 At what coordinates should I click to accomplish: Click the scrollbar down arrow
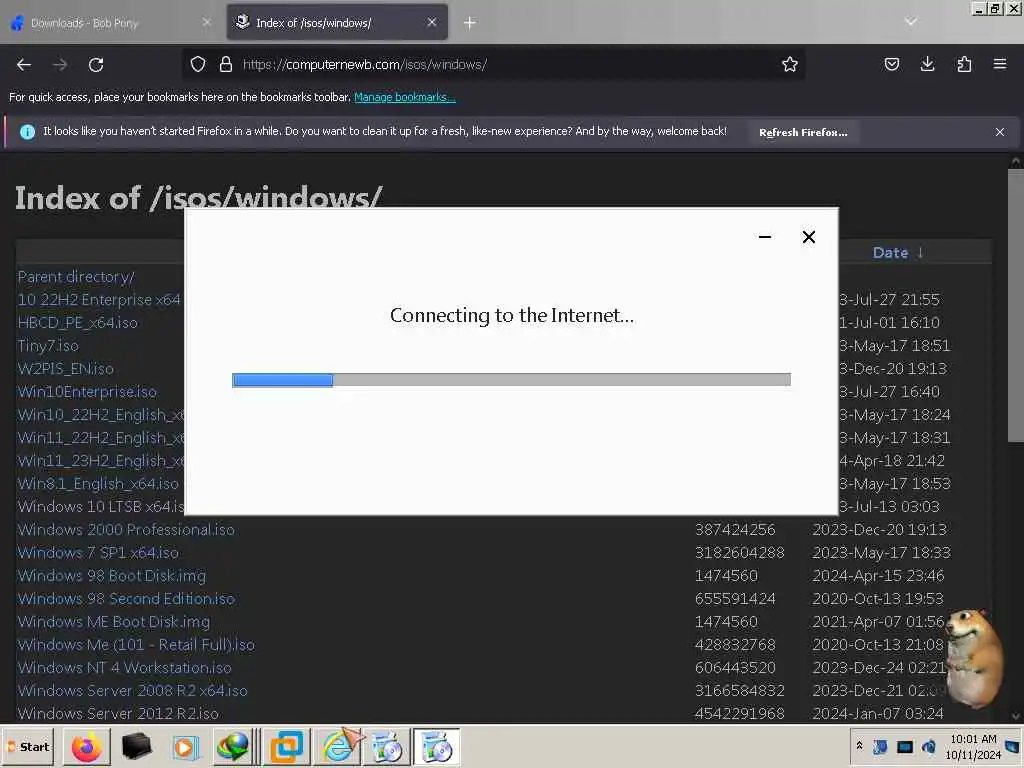click(x=1016, y=716)
